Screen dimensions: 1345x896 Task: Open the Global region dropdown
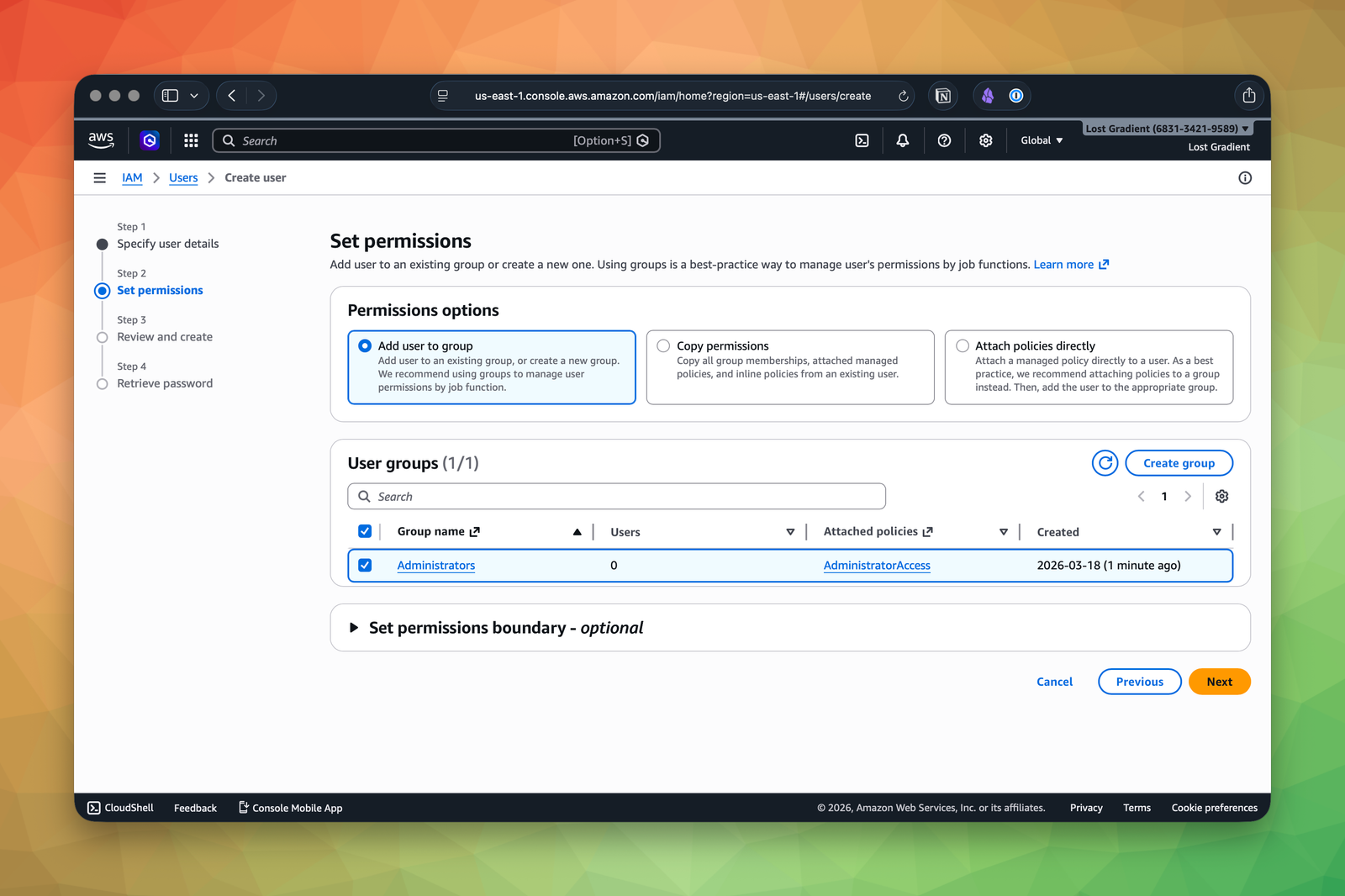click(x=1041, y=140)
